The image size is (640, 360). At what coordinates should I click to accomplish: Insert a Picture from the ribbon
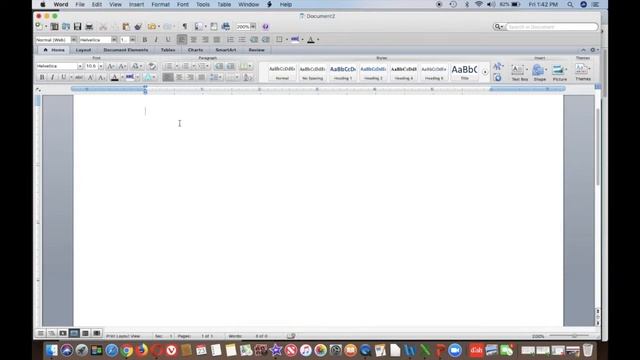(x=560, y=72)
